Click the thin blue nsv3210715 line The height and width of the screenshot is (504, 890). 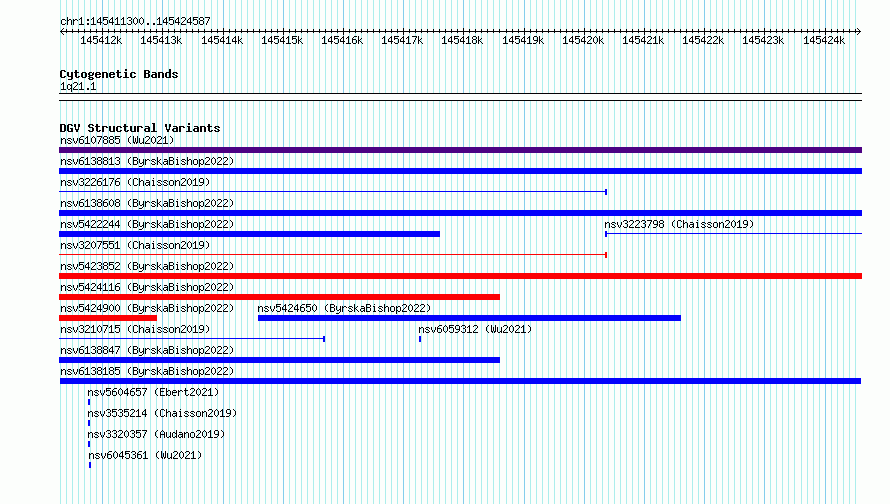pyautogui.click(x=192, y=339)
